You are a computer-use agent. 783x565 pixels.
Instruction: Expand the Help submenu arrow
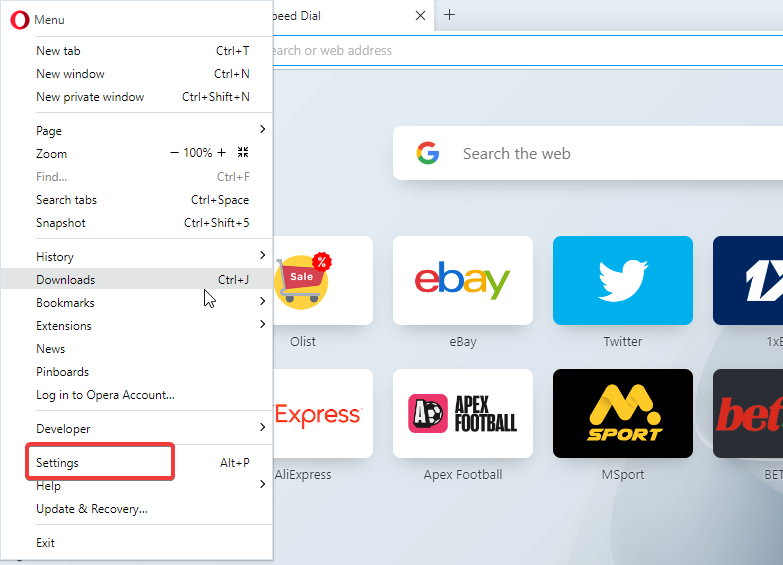point(263,484)
